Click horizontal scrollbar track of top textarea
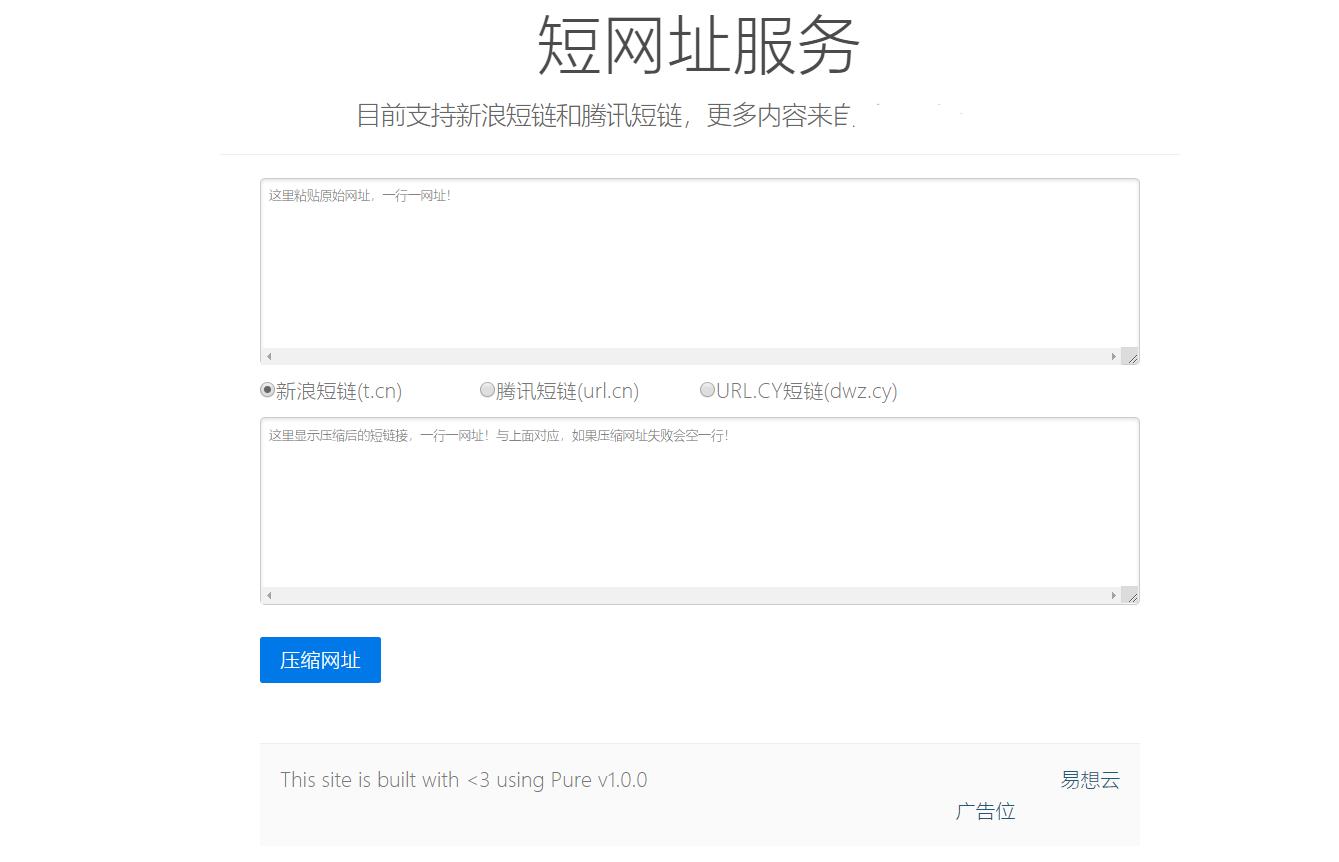The height and width of the screenshot is (862, 1339). click(x=690, y=356)
